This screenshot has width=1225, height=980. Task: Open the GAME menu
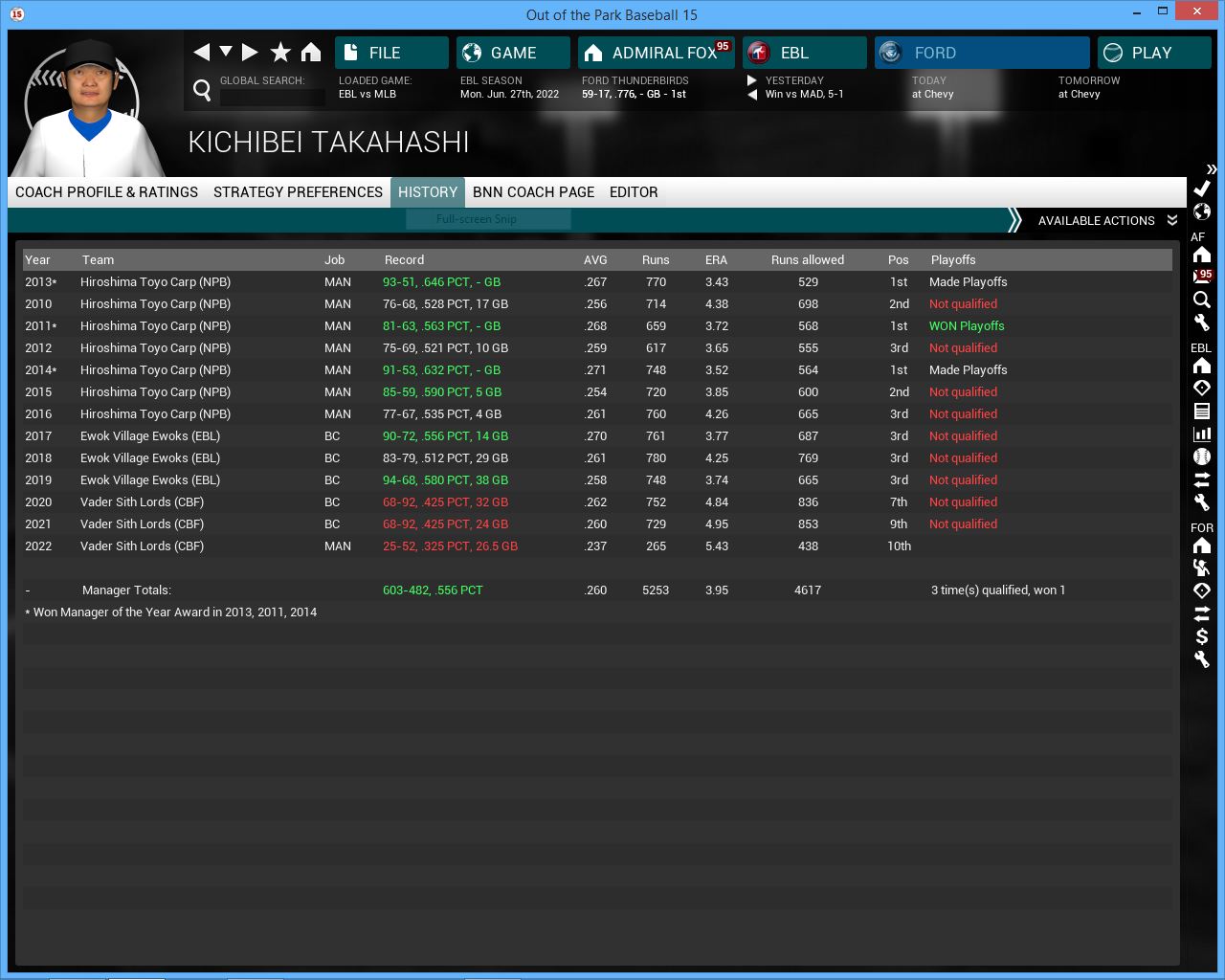[513, 53]
